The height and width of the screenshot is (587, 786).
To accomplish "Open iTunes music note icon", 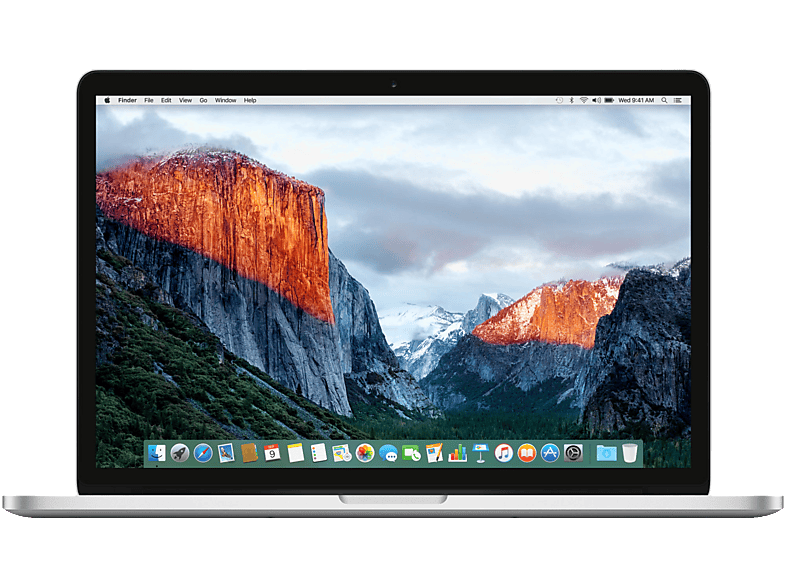I will coord(504,453).
